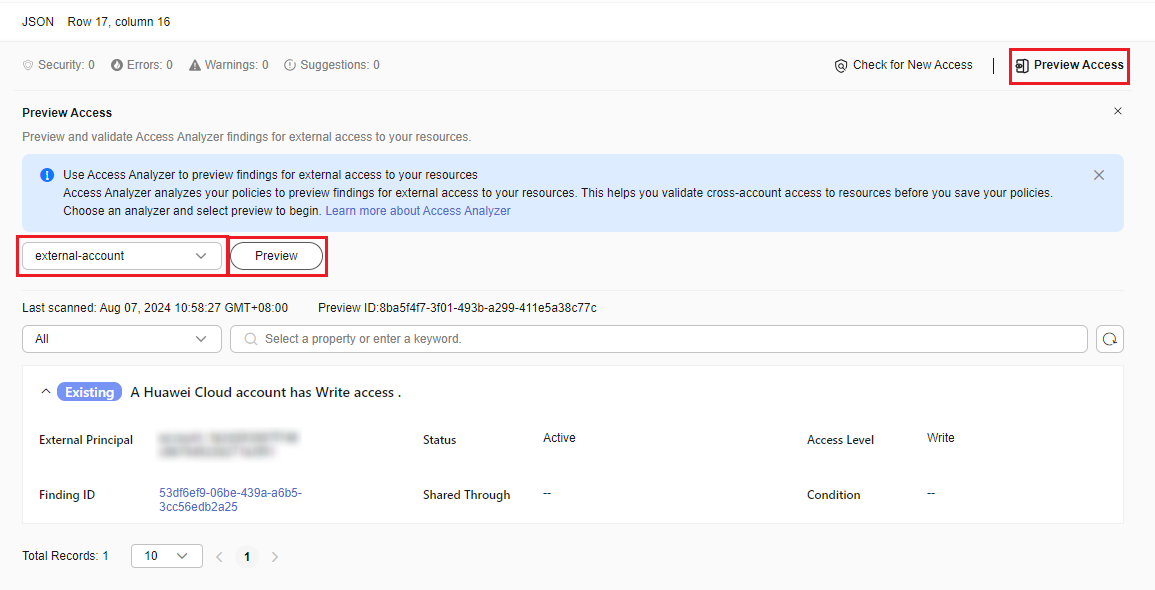The height and width of the screenshot is (590, 1155).
Task: Run Check for New Access
Action: [903, 65]
